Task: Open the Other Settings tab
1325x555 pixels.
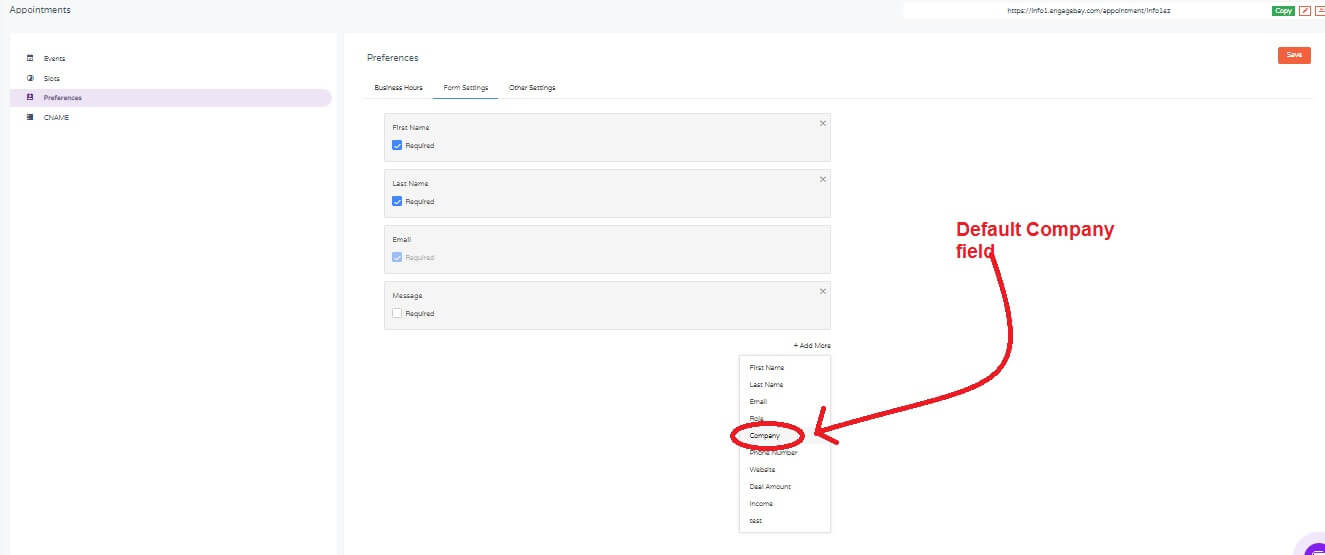Action: click(532, 88)
